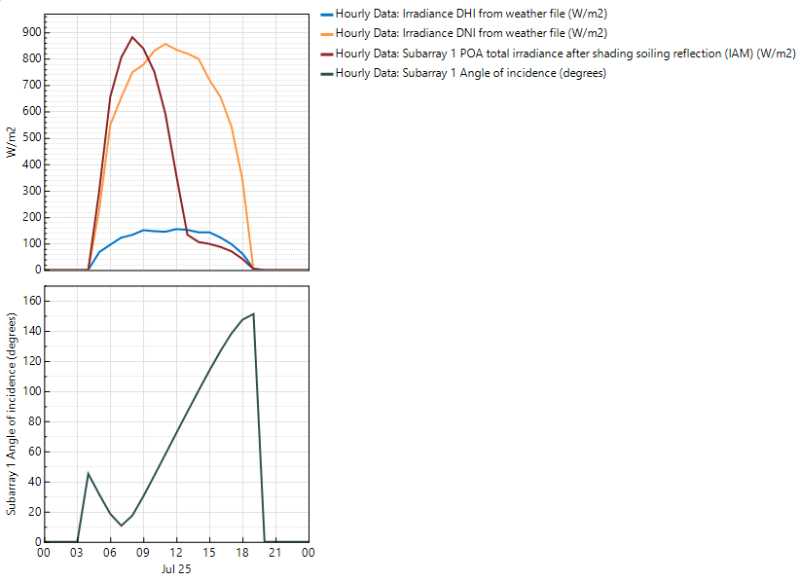Click the Jul 25 date label

pos(175,569)
